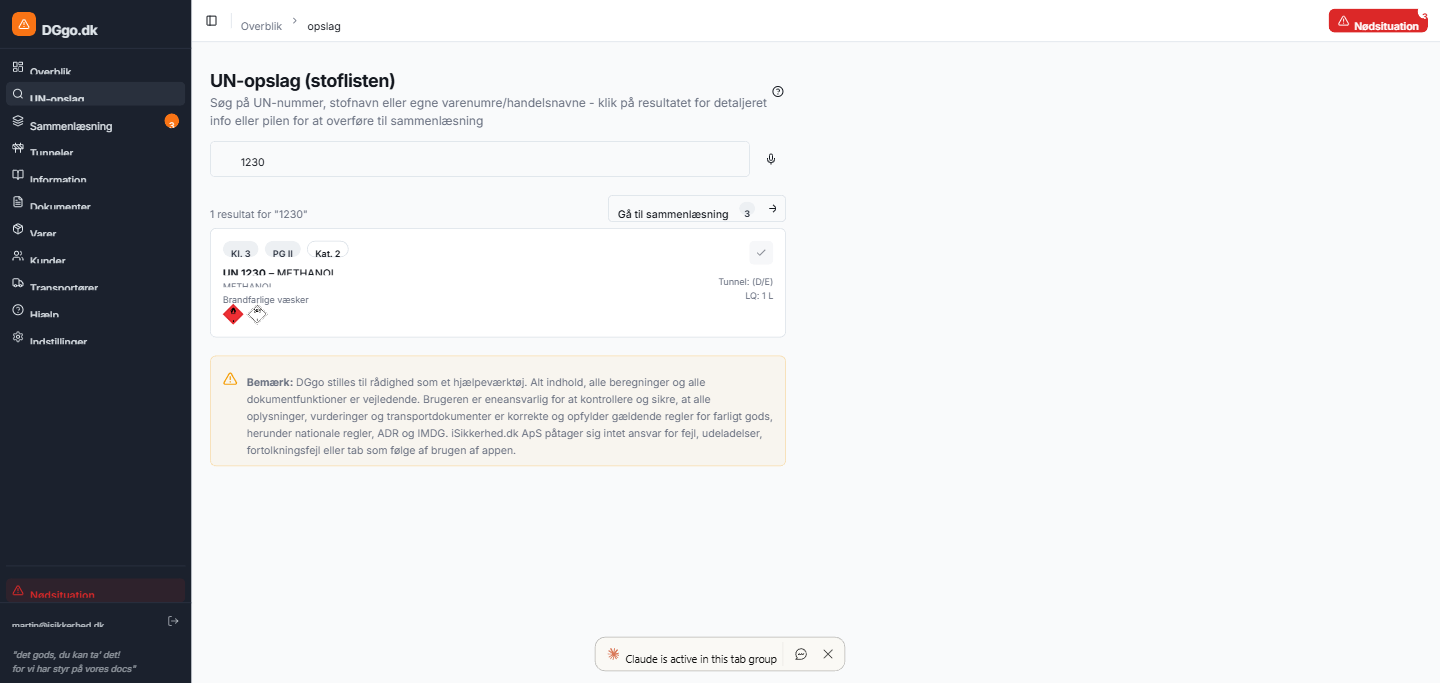Click the red flammable hazard diamond
1440x683 pixels.
(x=233, y=314)
